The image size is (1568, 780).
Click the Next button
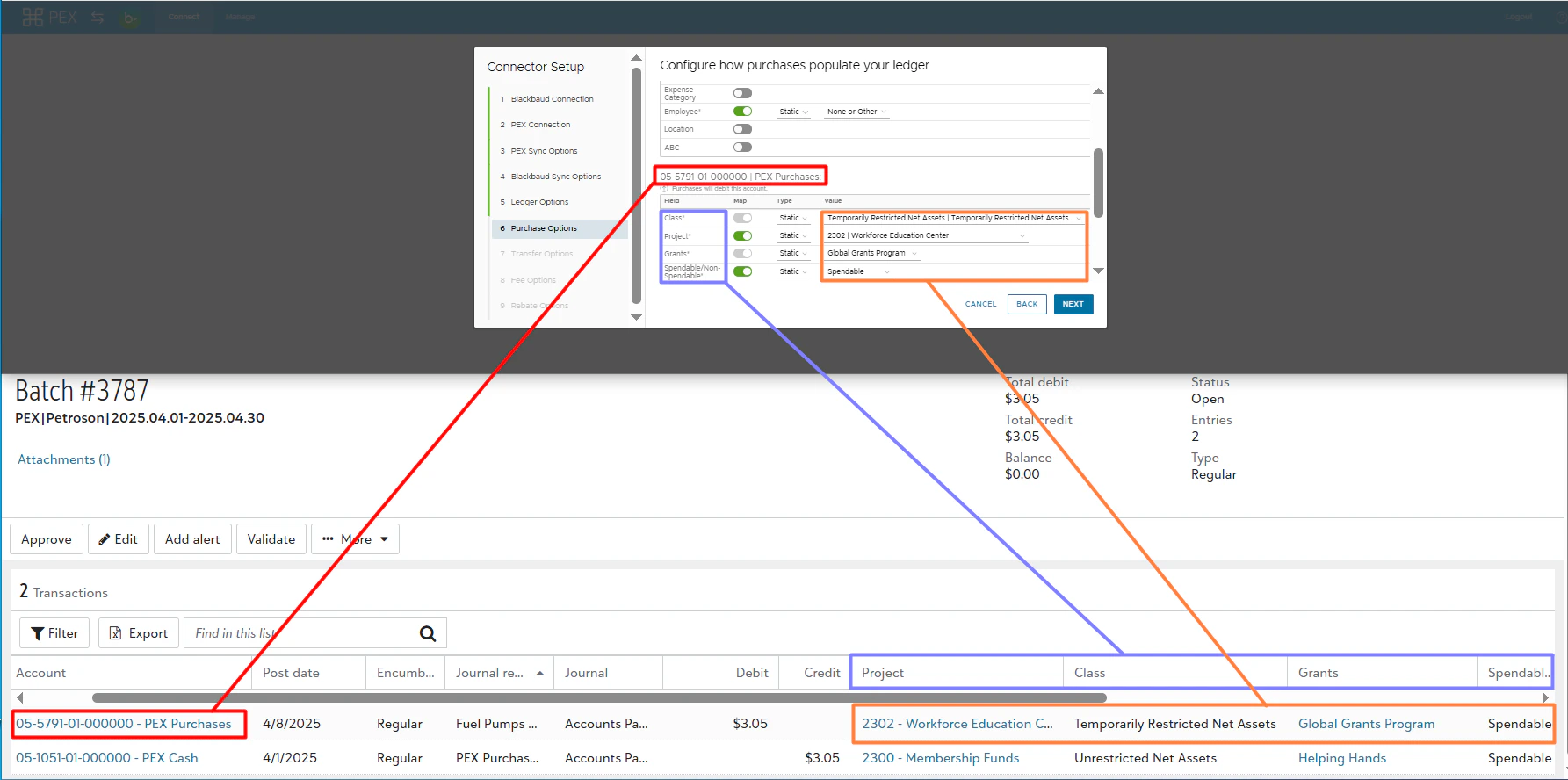coord(1073,304)
